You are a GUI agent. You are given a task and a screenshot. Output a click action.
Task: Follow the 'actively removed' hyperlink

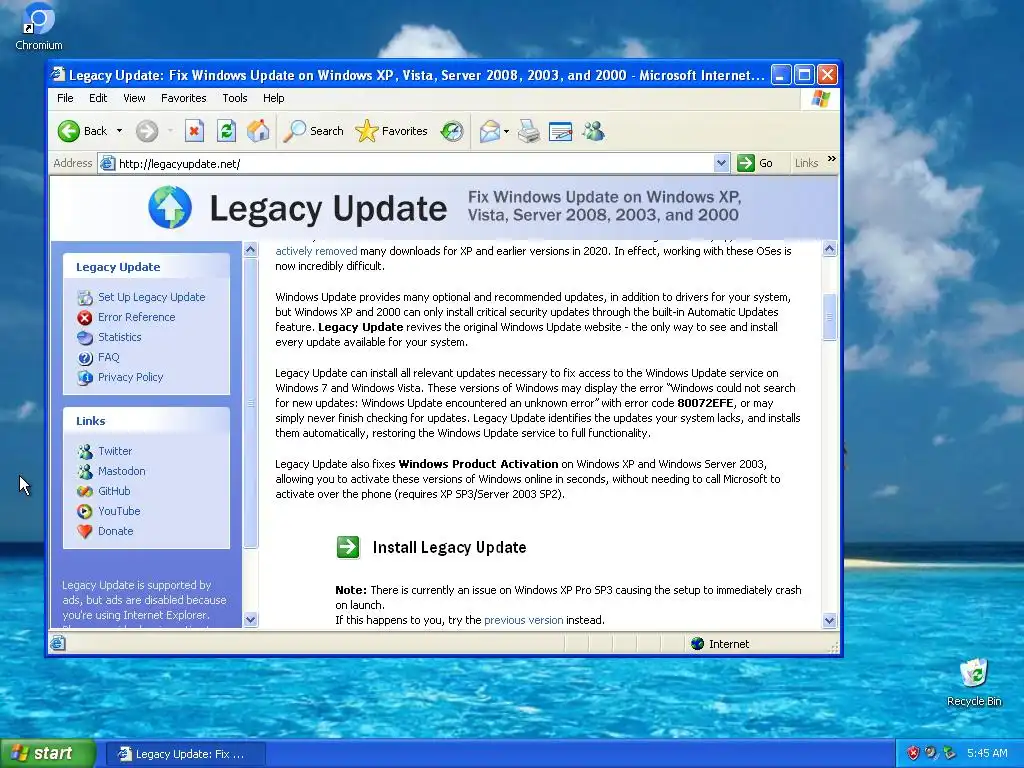[316, 251]
